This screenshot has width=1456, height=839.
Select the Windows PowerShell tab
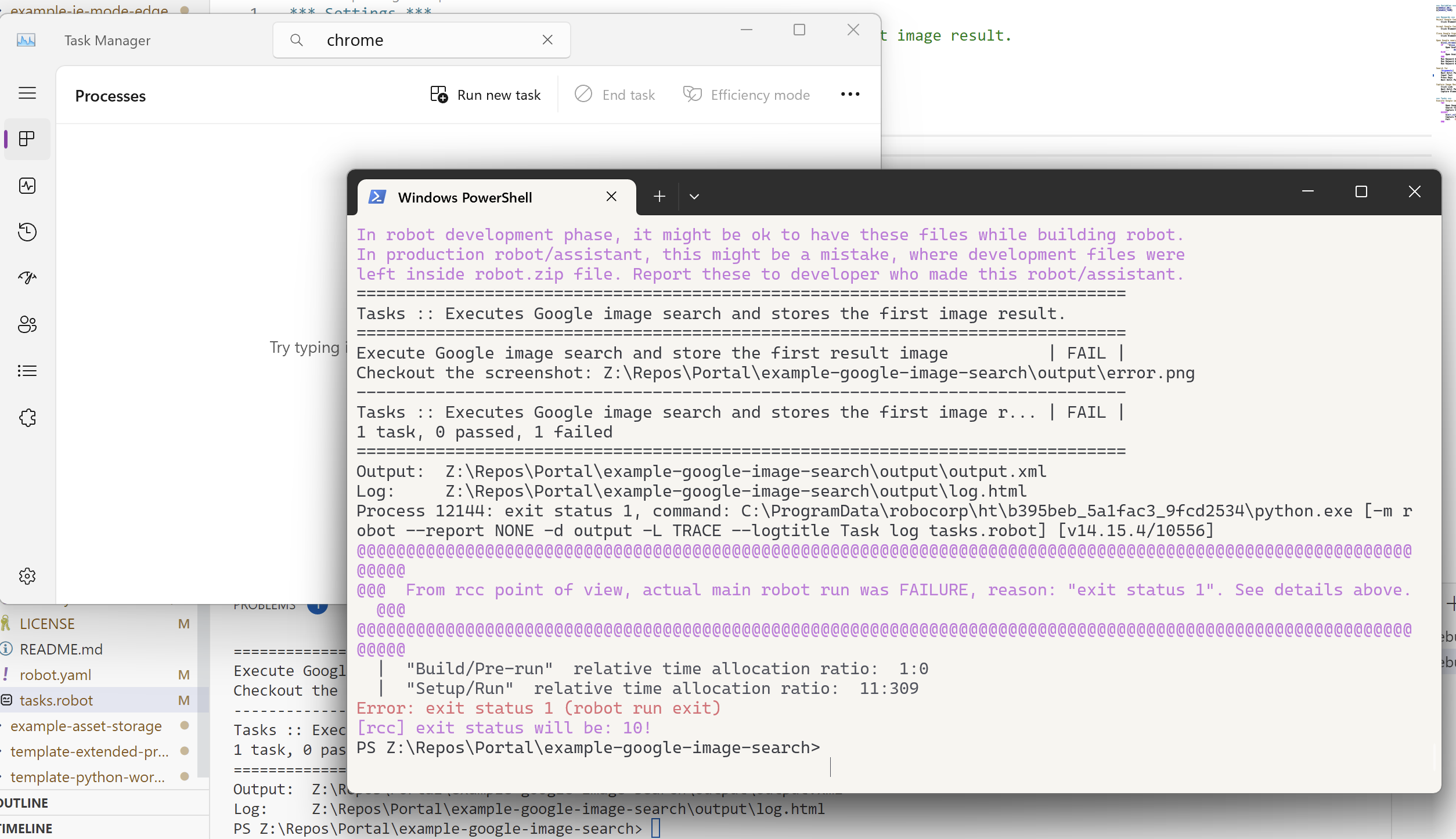pos(464,197)
